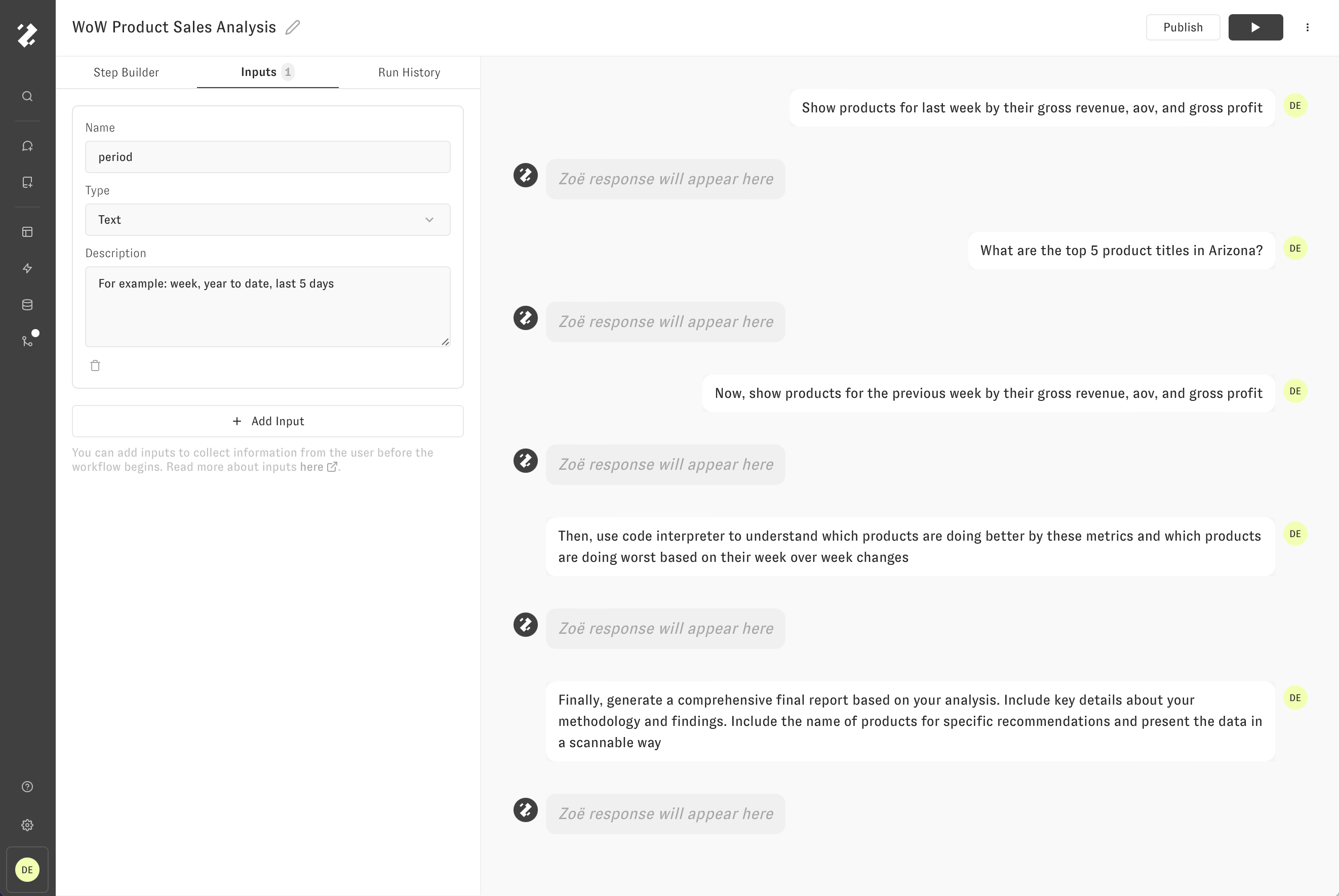Switch to the Step Builder tab
The height and width of the screenshot is (896, 1339).
click(126, 72)
